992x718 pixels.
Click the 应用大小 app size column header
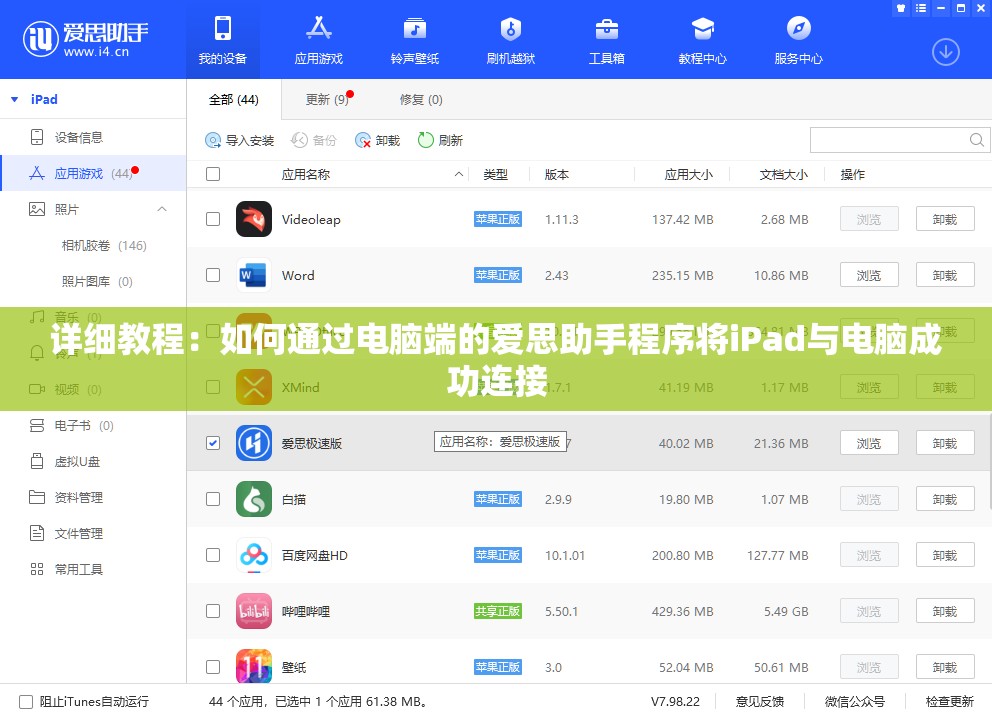click(x=688, y=175)
